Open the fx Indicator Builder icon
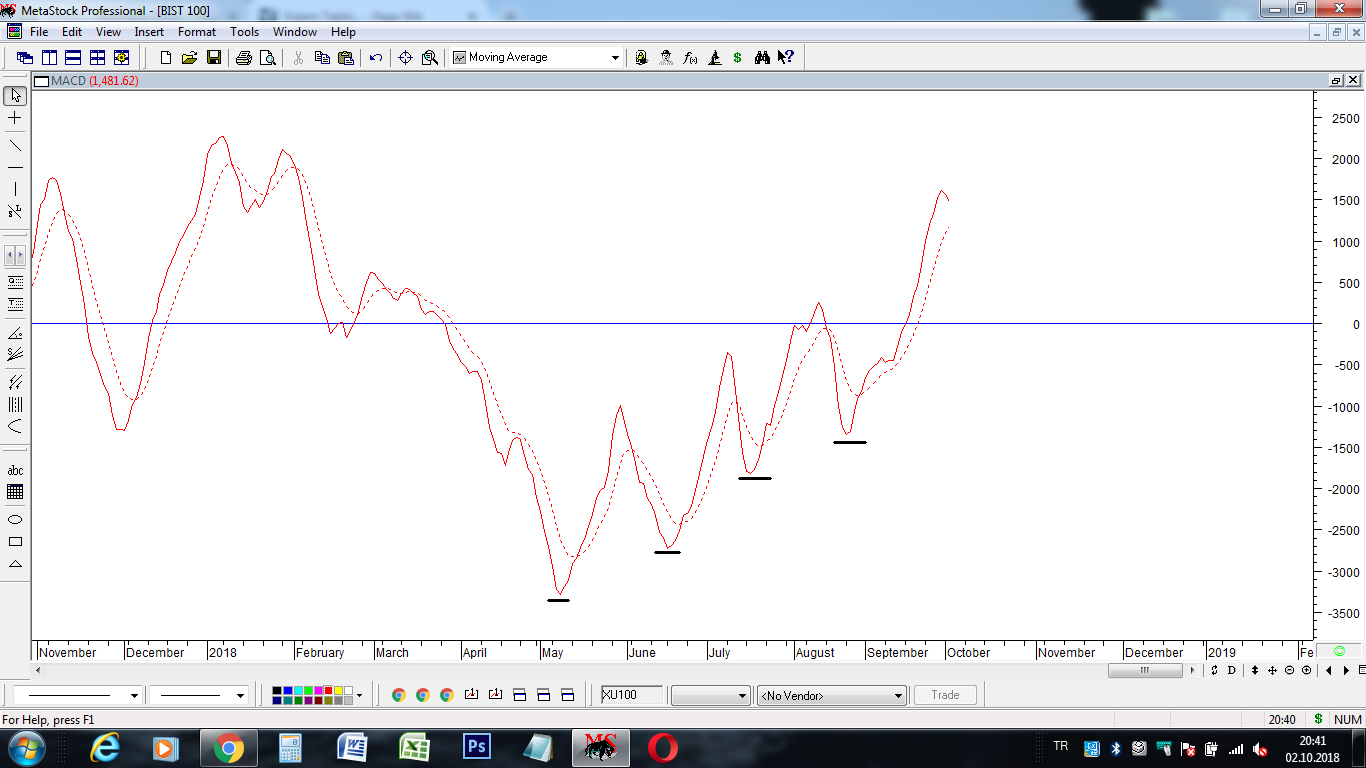1366x768 pixels. (690, 58)
